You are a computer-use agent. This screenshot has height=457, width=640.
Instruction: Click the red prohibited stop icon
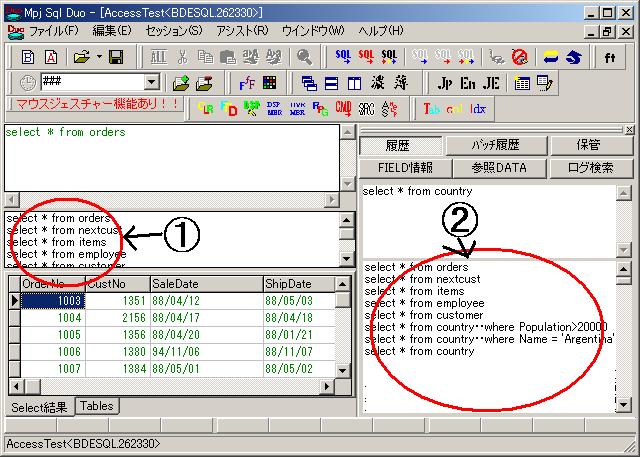[520, 57]
